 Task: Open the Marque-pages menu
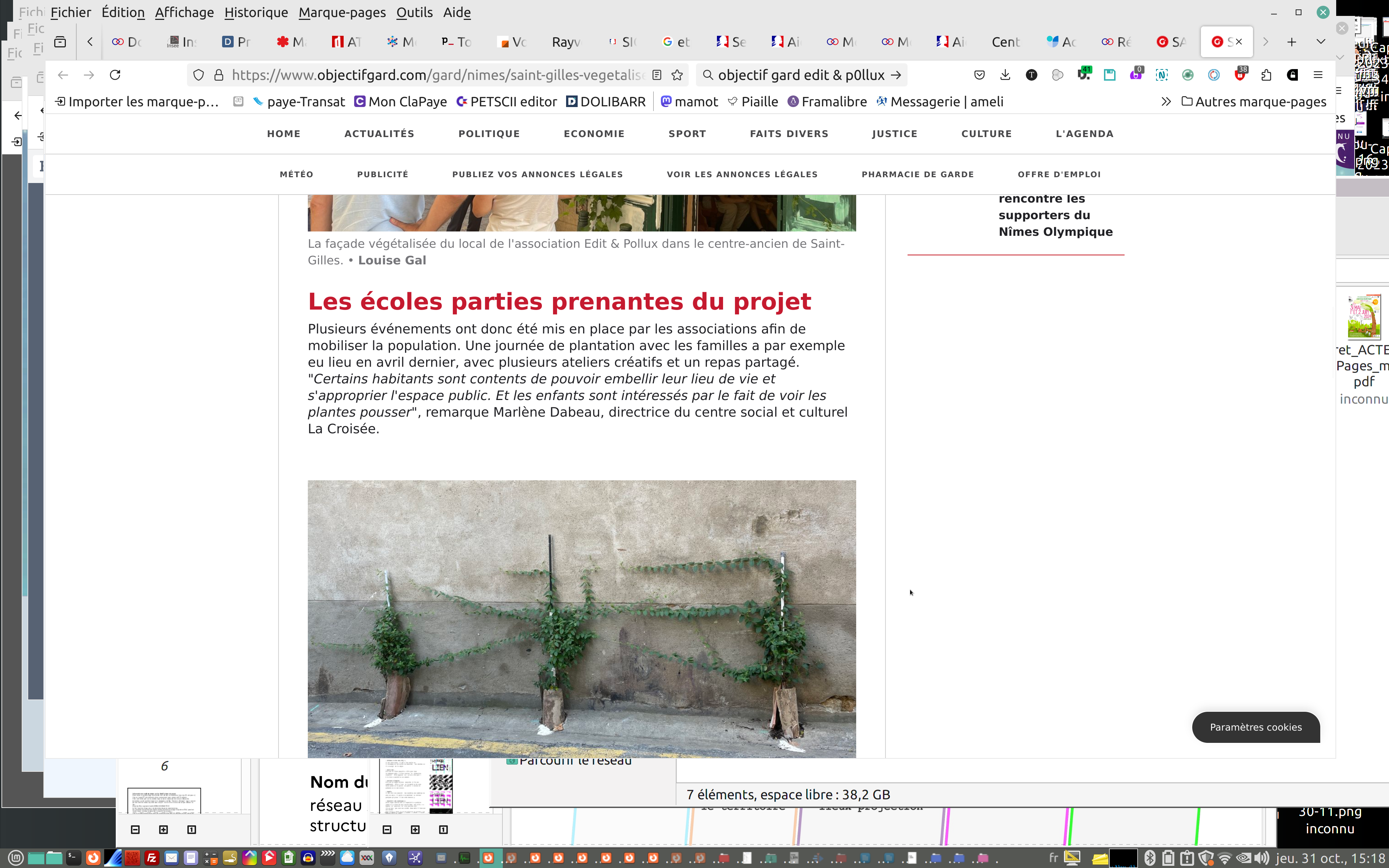tap(342, 12)
